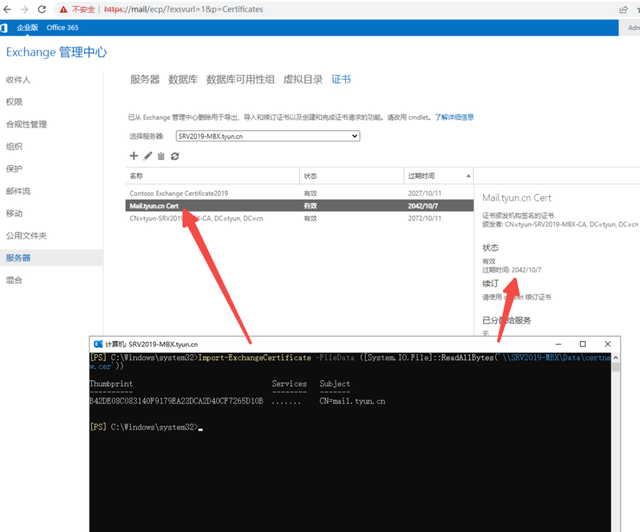
Task: Close the PowerShell window
Action: (608, 344)
